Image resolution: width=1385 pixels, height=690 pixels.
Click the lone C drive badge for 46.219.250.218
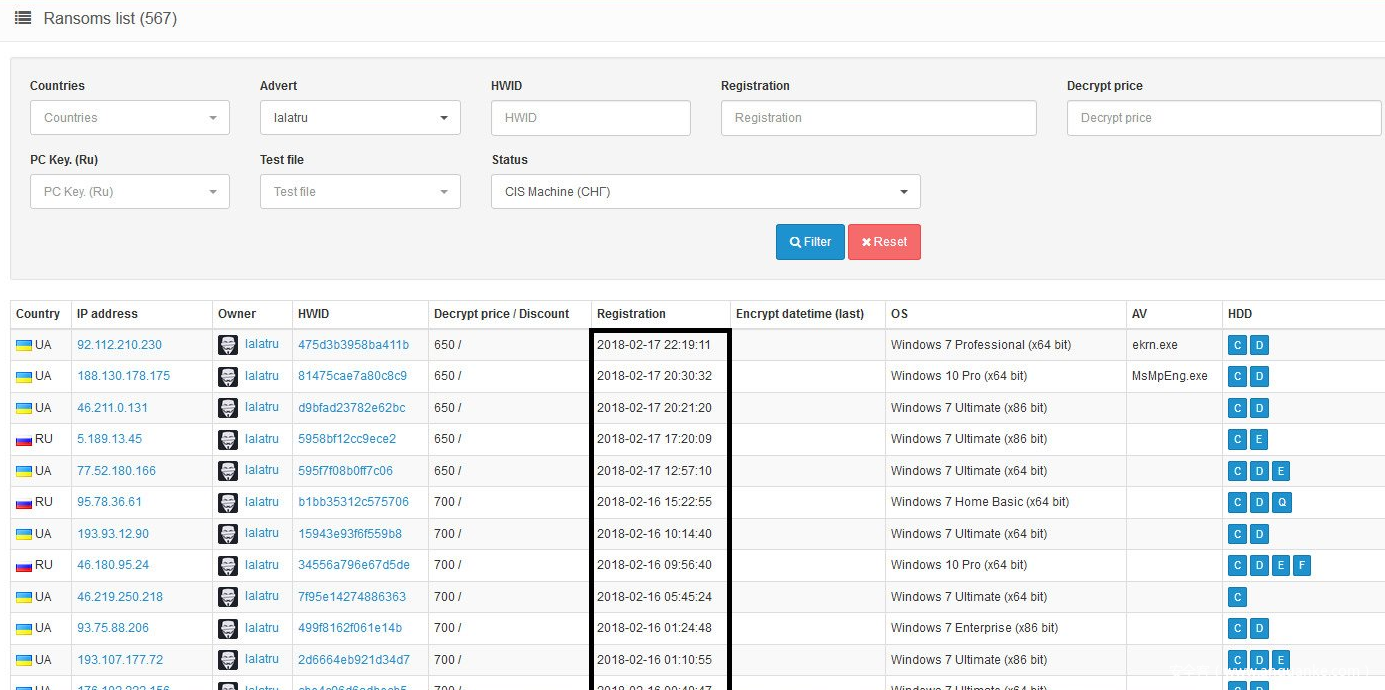coord(1238,597)
